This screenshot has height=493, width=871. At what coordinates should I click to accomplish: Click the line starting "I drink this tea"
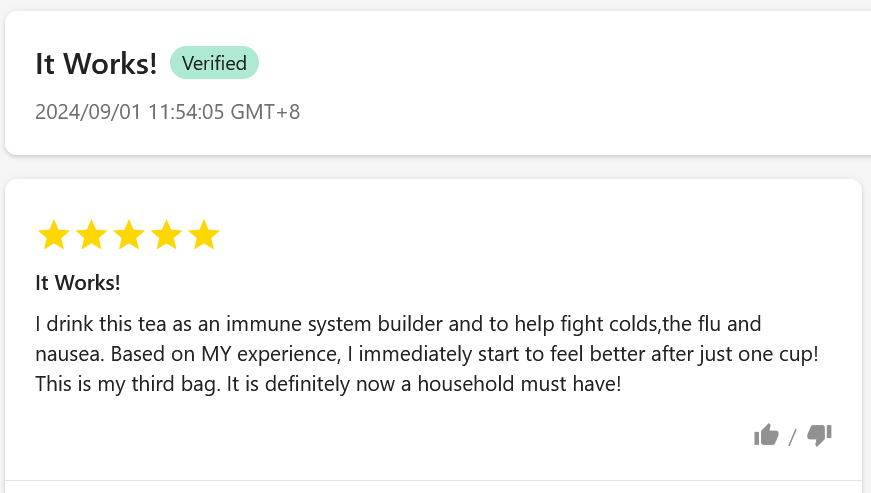[398, 325]
